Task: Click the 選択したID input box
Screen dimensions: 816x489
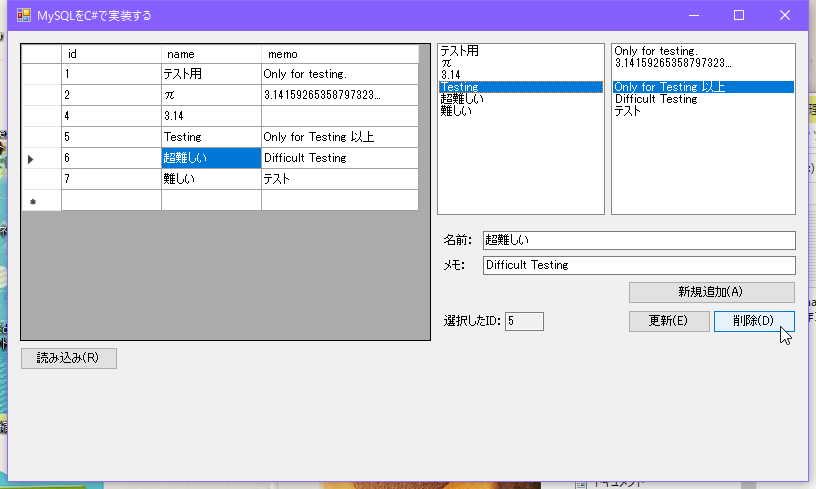Action: [524, 321]
